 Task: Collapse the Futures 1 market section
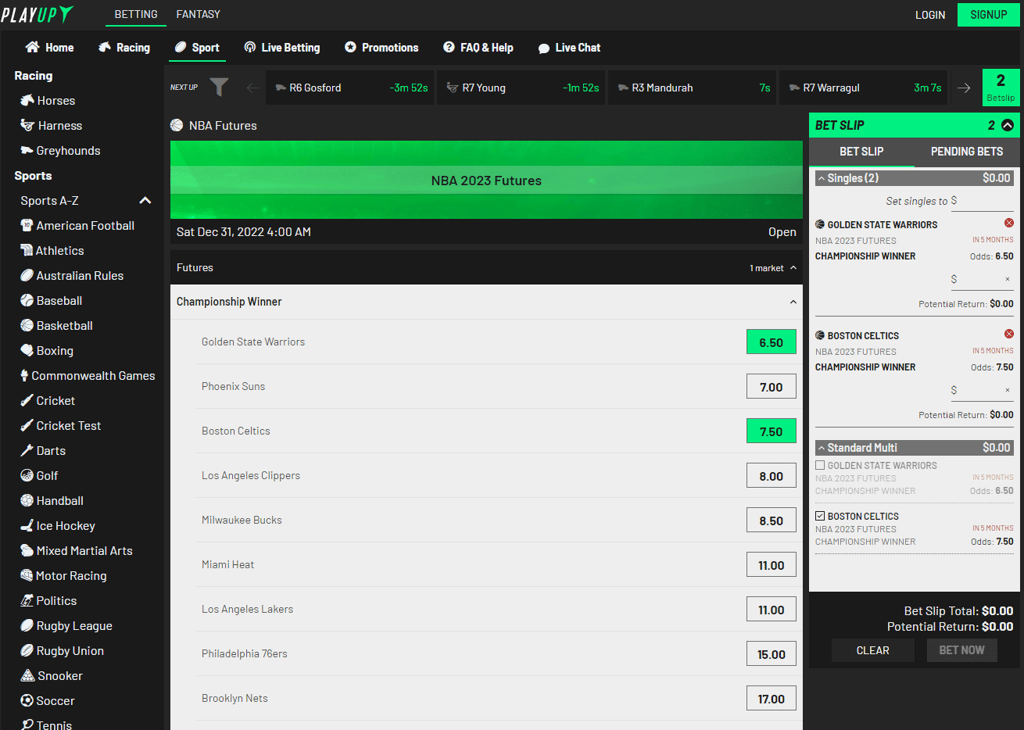(793, 268)
